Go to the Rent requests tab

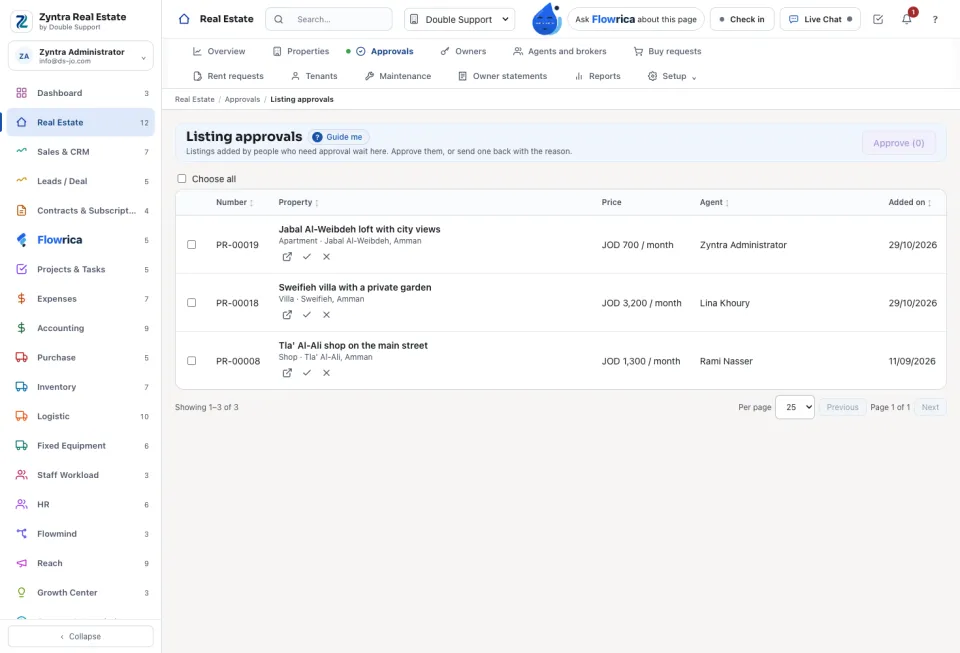228,76
